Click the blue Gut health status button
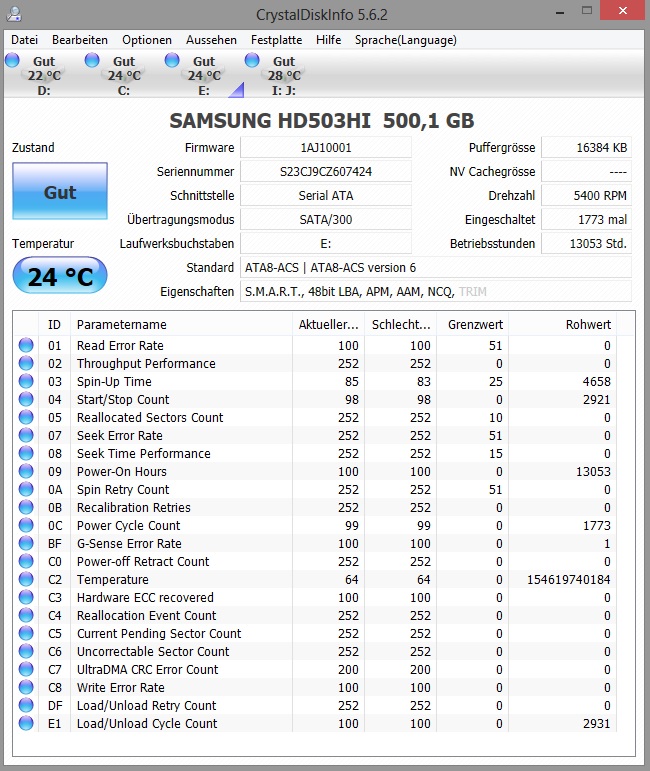The width and height of the screenshot is (650, 771). [x=60, y=191]
